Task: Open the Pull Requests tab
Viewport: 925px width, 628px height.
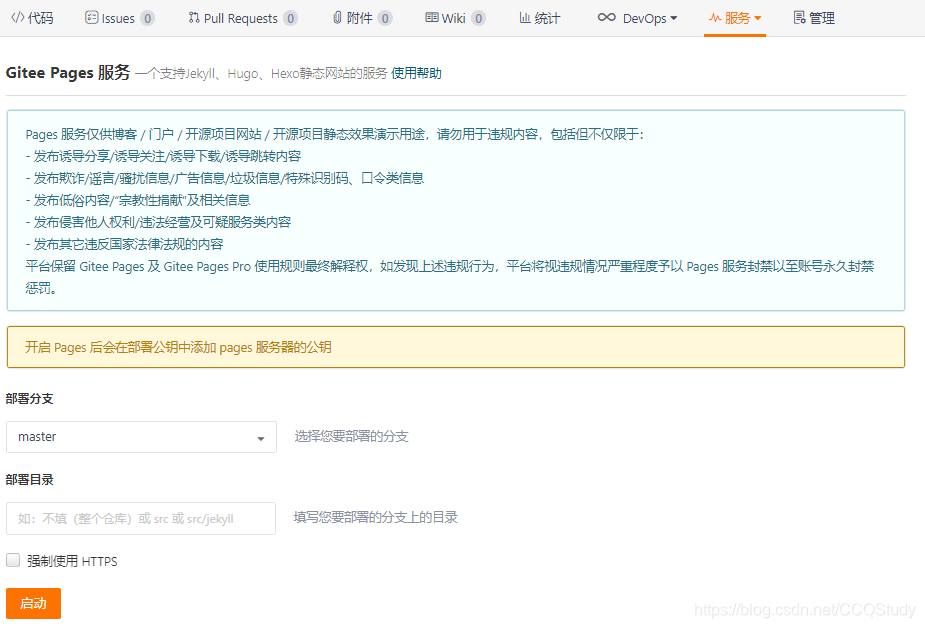Action: coord(242,18)
